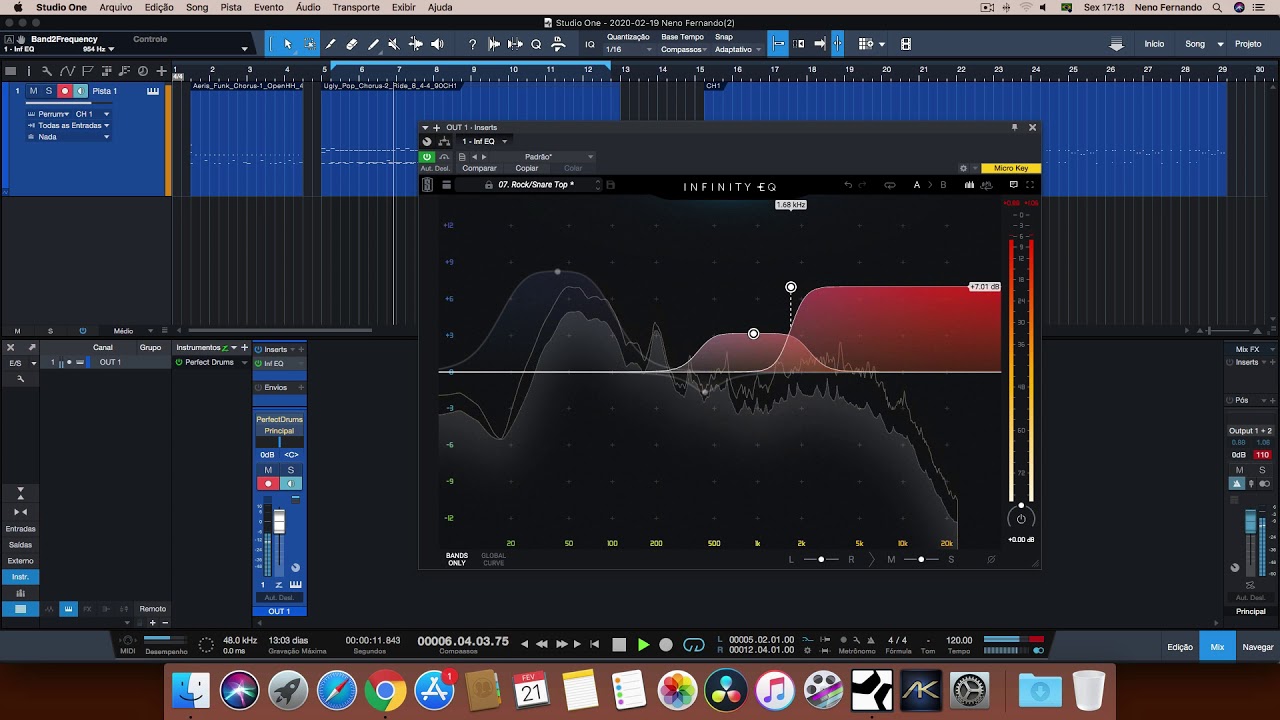Image resolution: width=1280 pixels, height=720 pixels.
Task: Toggle monitor on Pista 1
Action: click(80, 91)
